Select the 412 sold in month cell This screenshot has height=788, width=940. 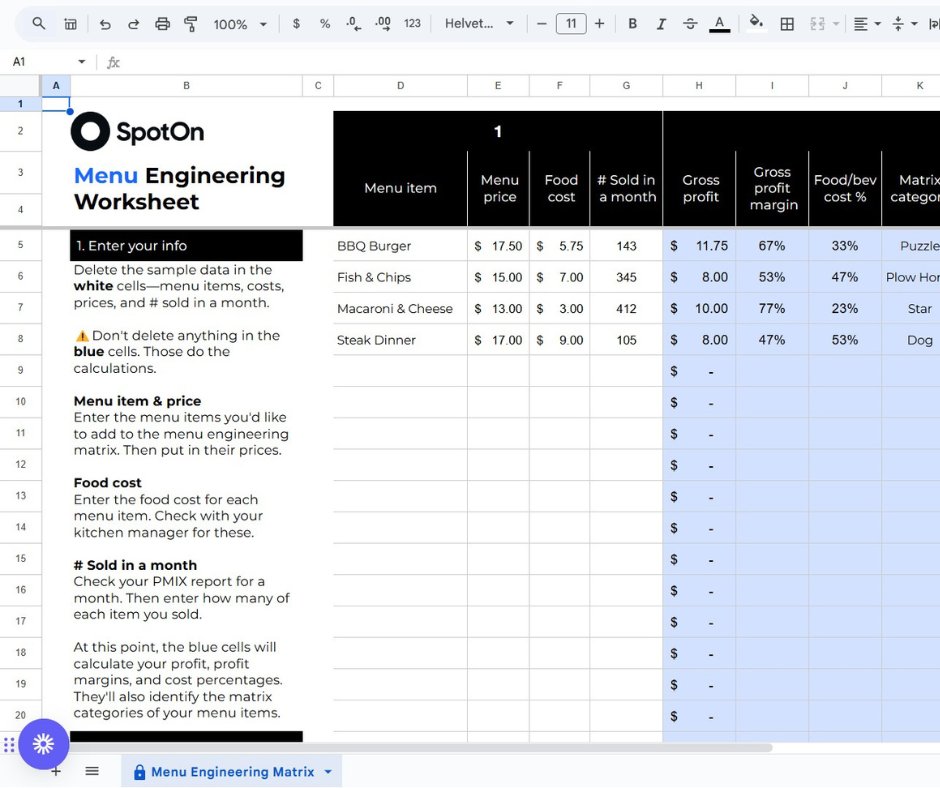[x=626, y=308]
